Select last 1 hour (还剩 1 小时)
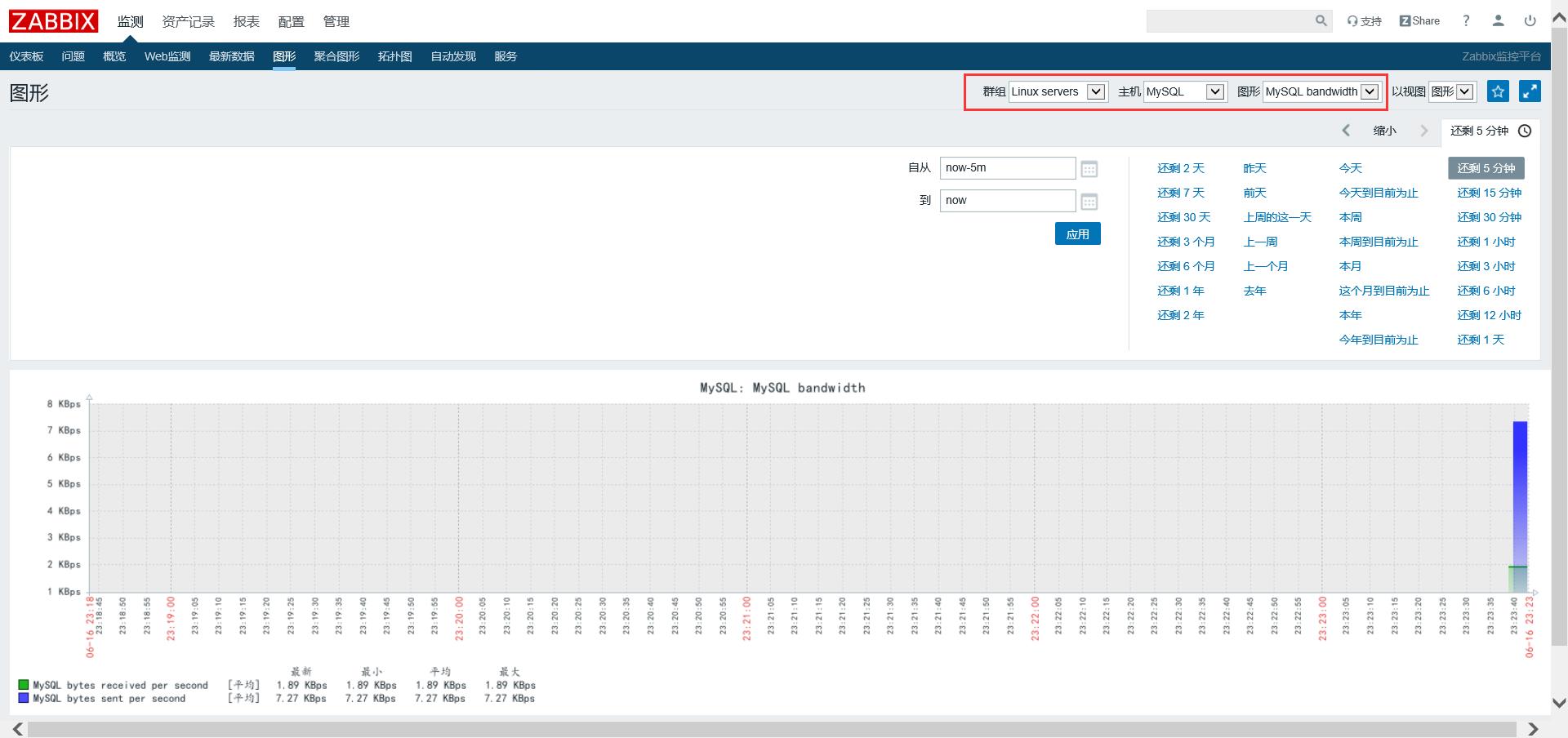Image resolution: width=1568 pixels, height=738 pixels. click(1486, 242)
